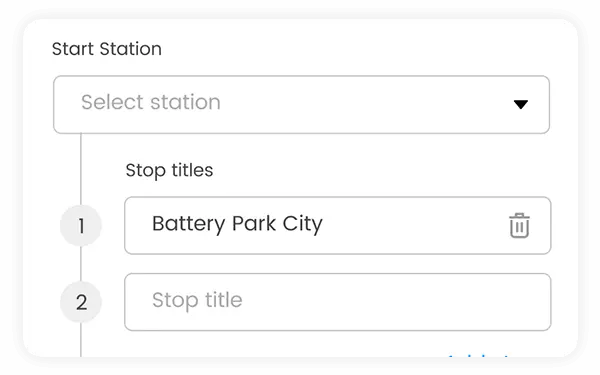Image resolution: width=600 pixels, height=375 pixels.
Task: Click the connector line below Select station
Action: point(81,169)
